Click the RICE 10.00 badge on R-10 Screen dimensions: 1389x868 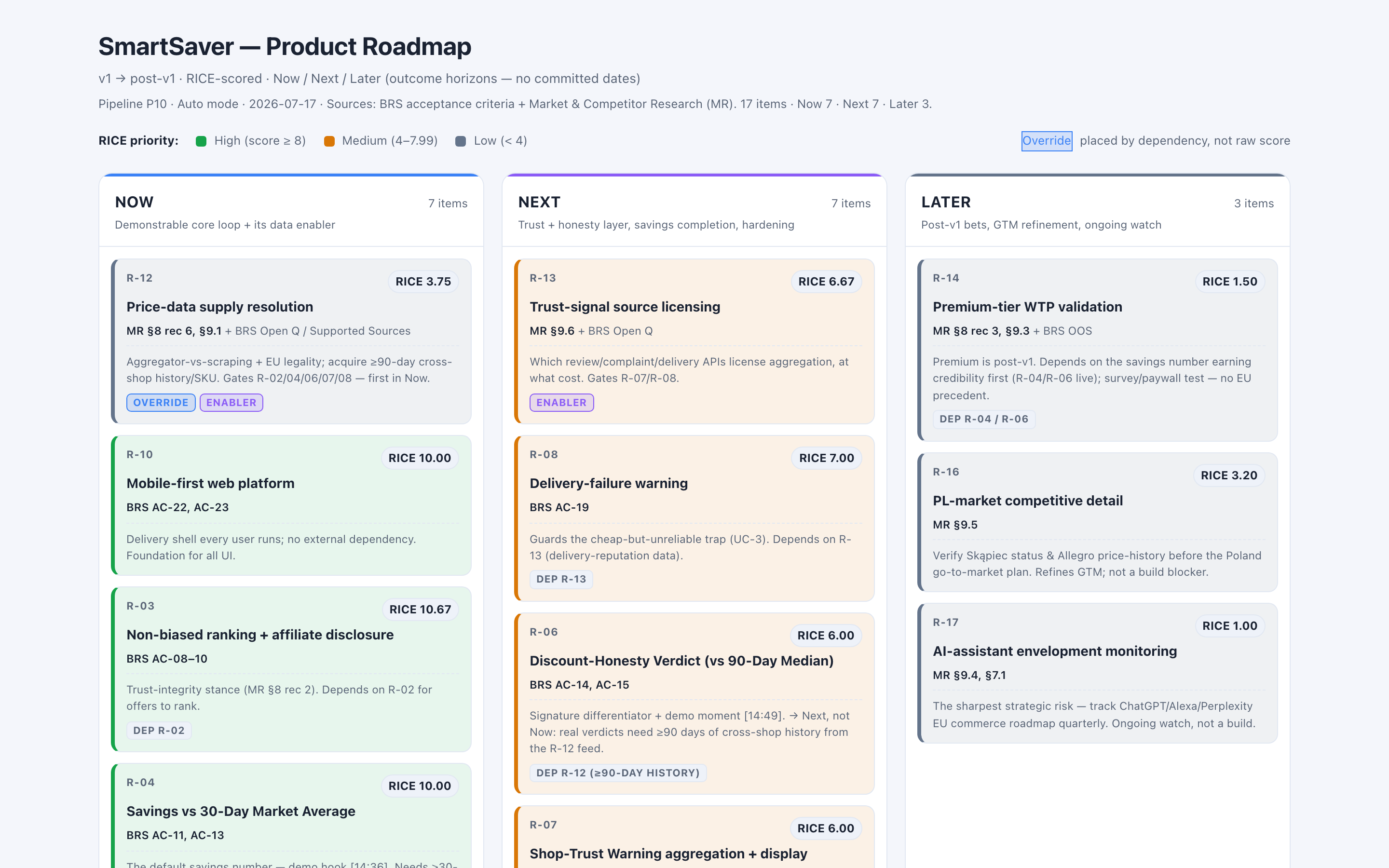pyautogui.click(x=420, y=458)
